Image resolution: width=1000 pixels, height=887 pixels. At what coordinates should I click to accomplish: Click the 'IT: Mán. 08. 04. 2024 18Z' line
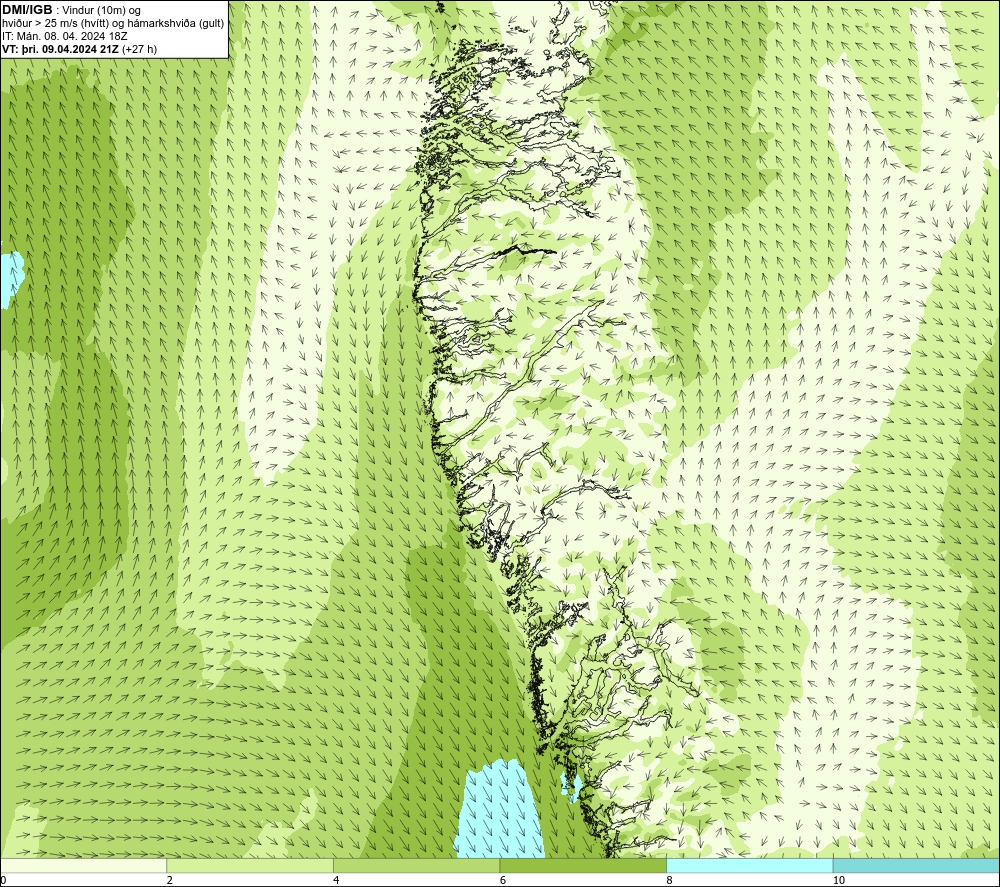pos(64,36)
